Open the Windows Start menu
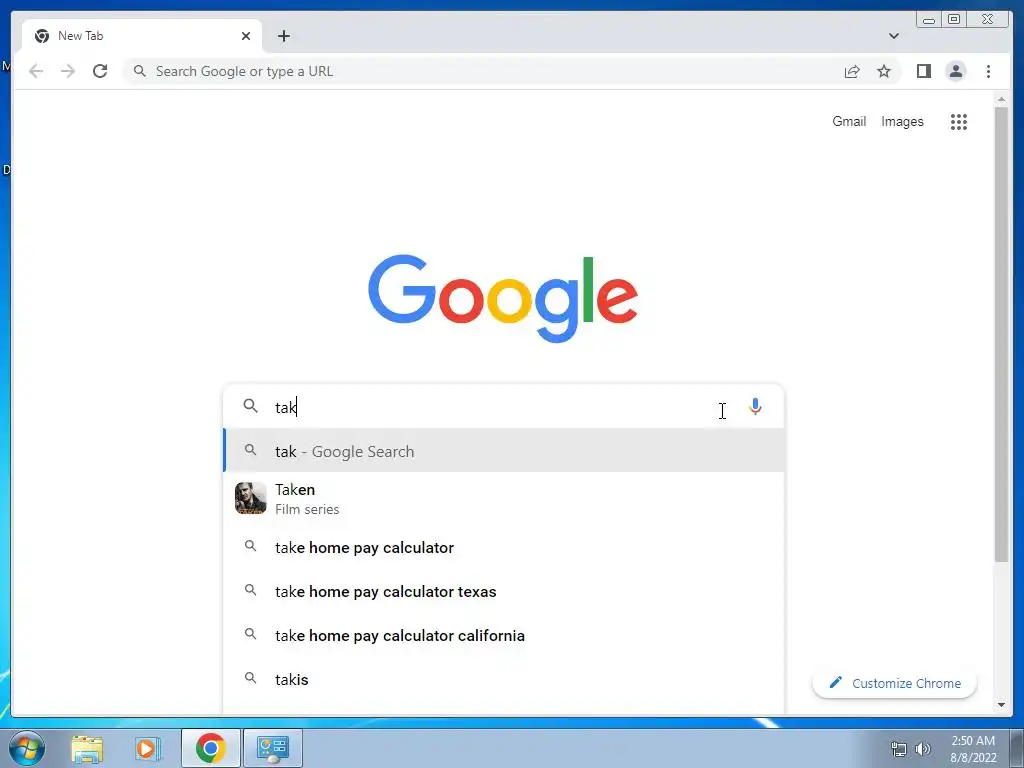This screenshot has height=768, width=1024. coord(26,748)
